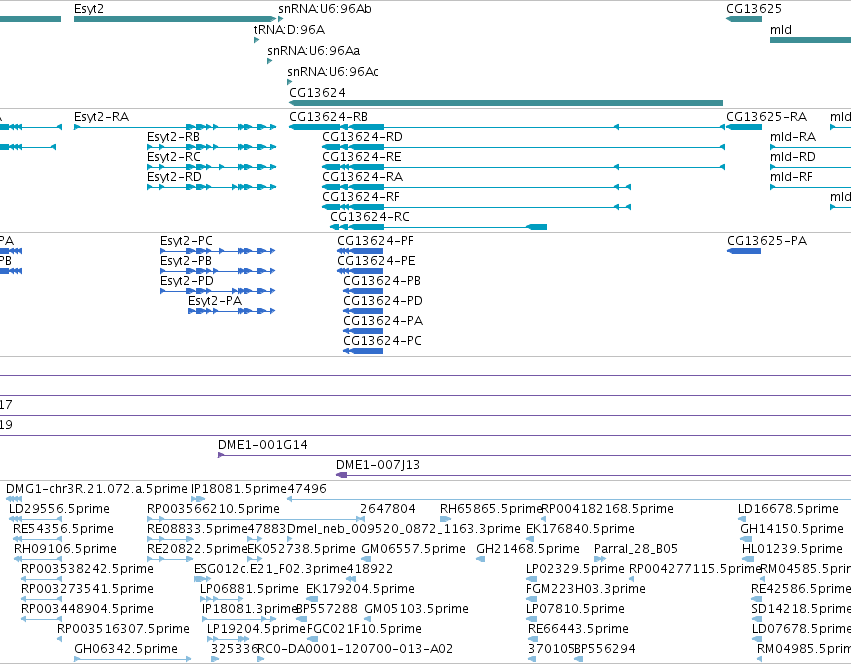Pick protein CG13624-PE
This screenshot has width=851, height=664.
(376, 261)
